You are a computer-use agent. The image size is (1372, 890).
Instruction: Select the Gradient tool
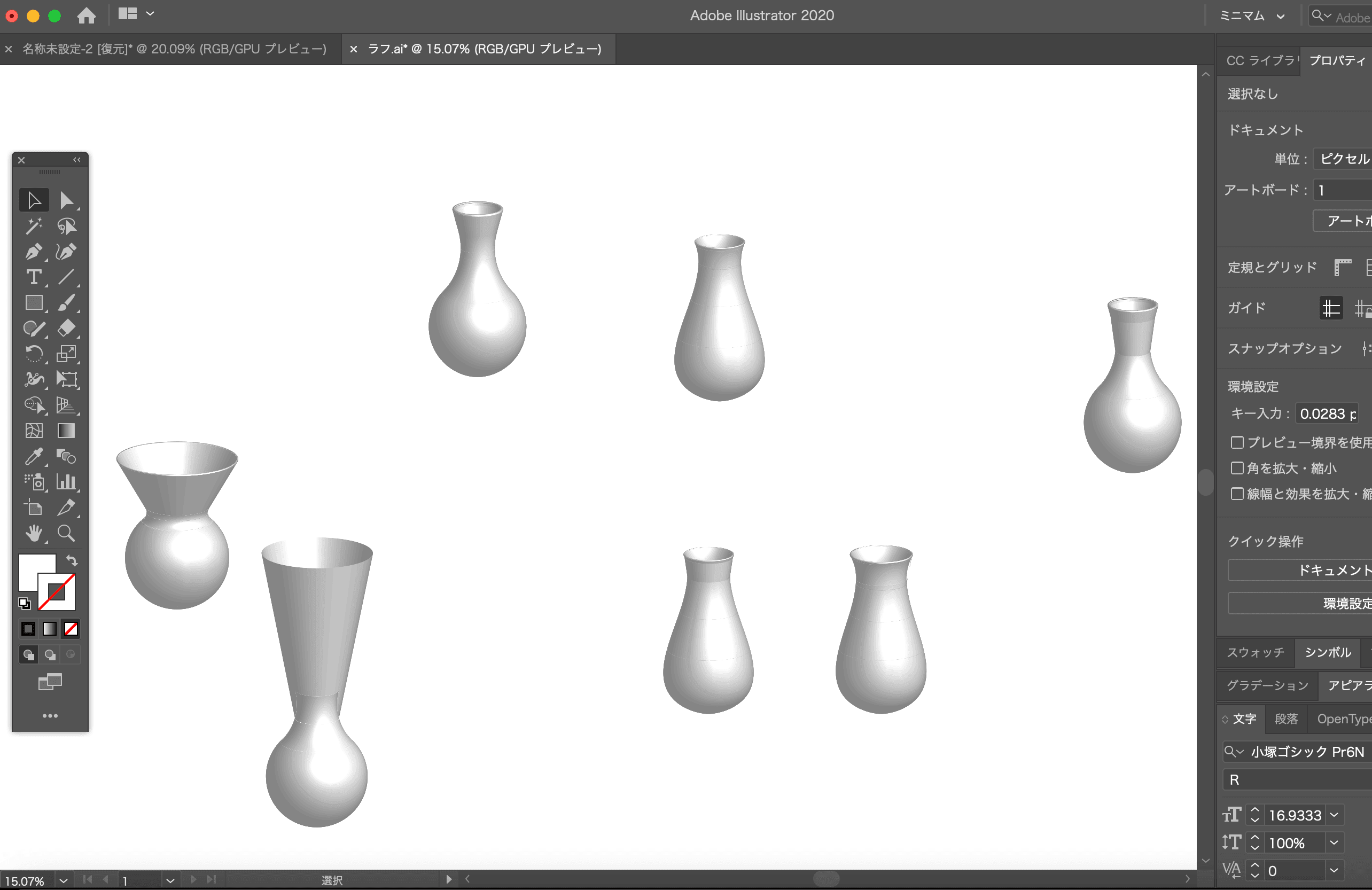66,431
